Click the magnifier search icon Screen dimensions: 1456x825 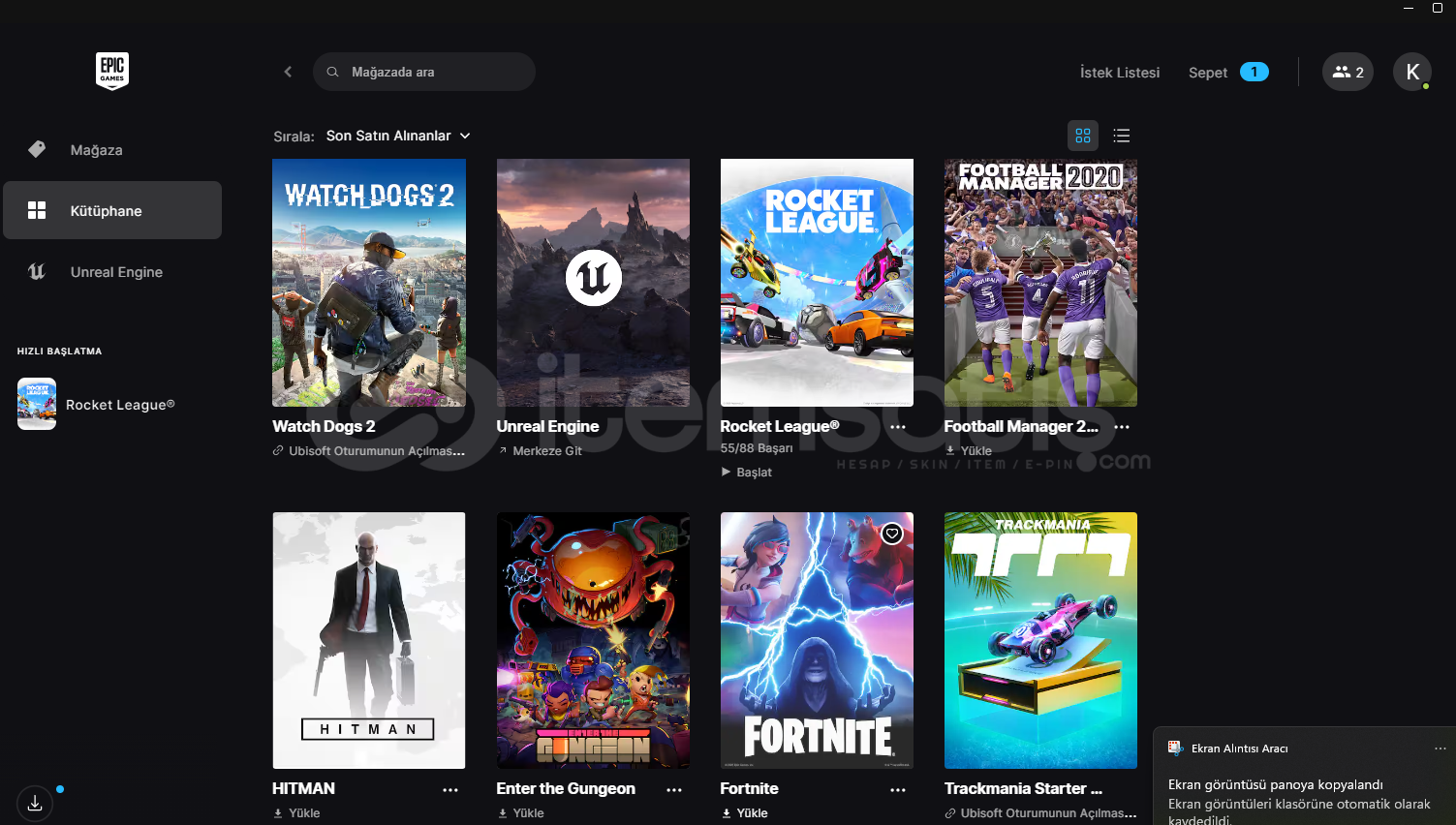pyautogui.click(x=332, y=72)
